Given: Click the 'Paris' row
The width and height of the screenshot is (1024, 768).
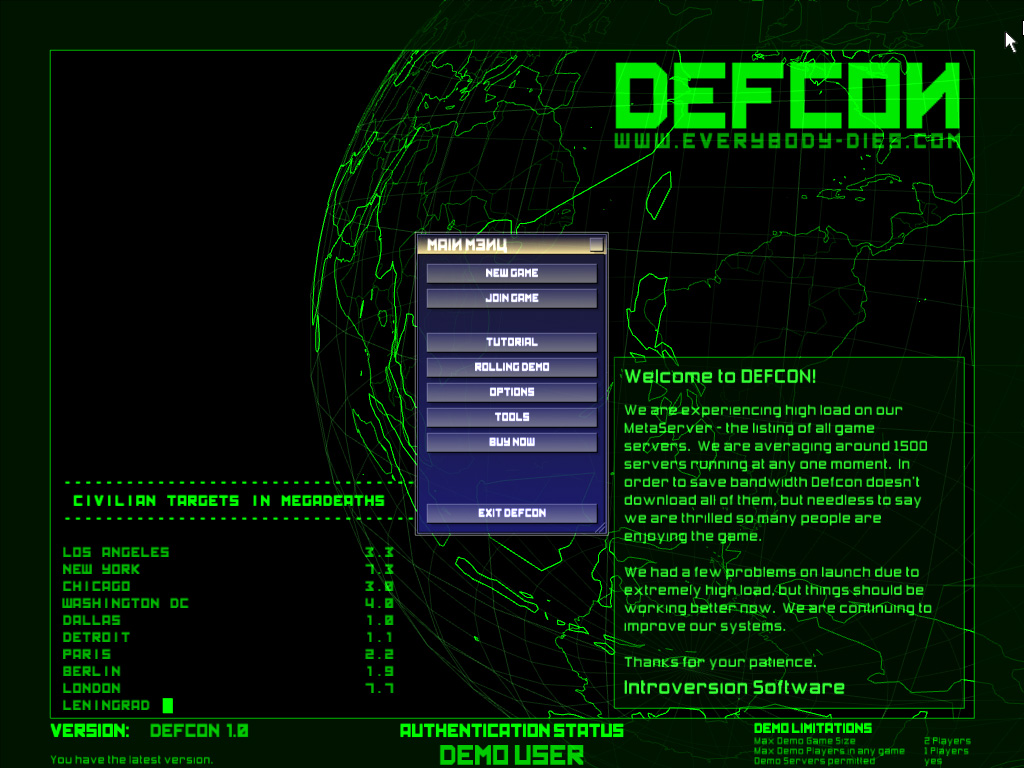Looking at the screenshot, I should point(228,654).
